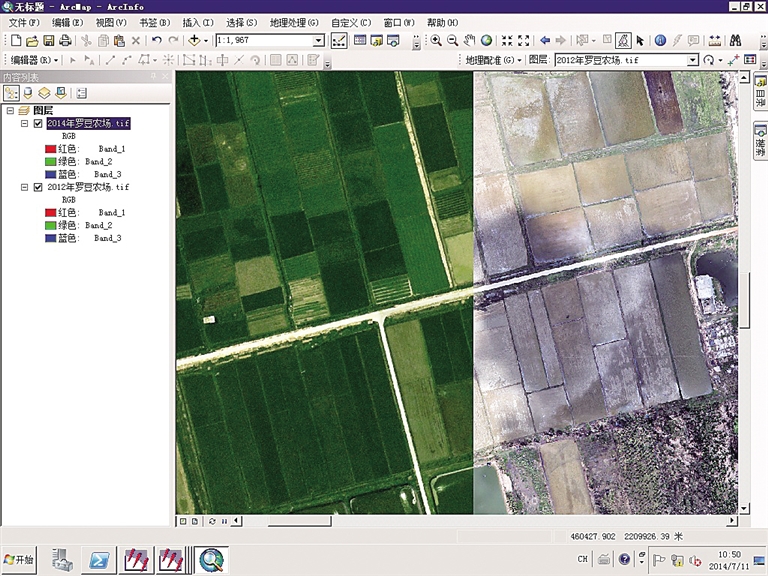The width and height of the screenshot is (768, 576).
Task: Click the Add Data button
Action: [x=193, y=41]
